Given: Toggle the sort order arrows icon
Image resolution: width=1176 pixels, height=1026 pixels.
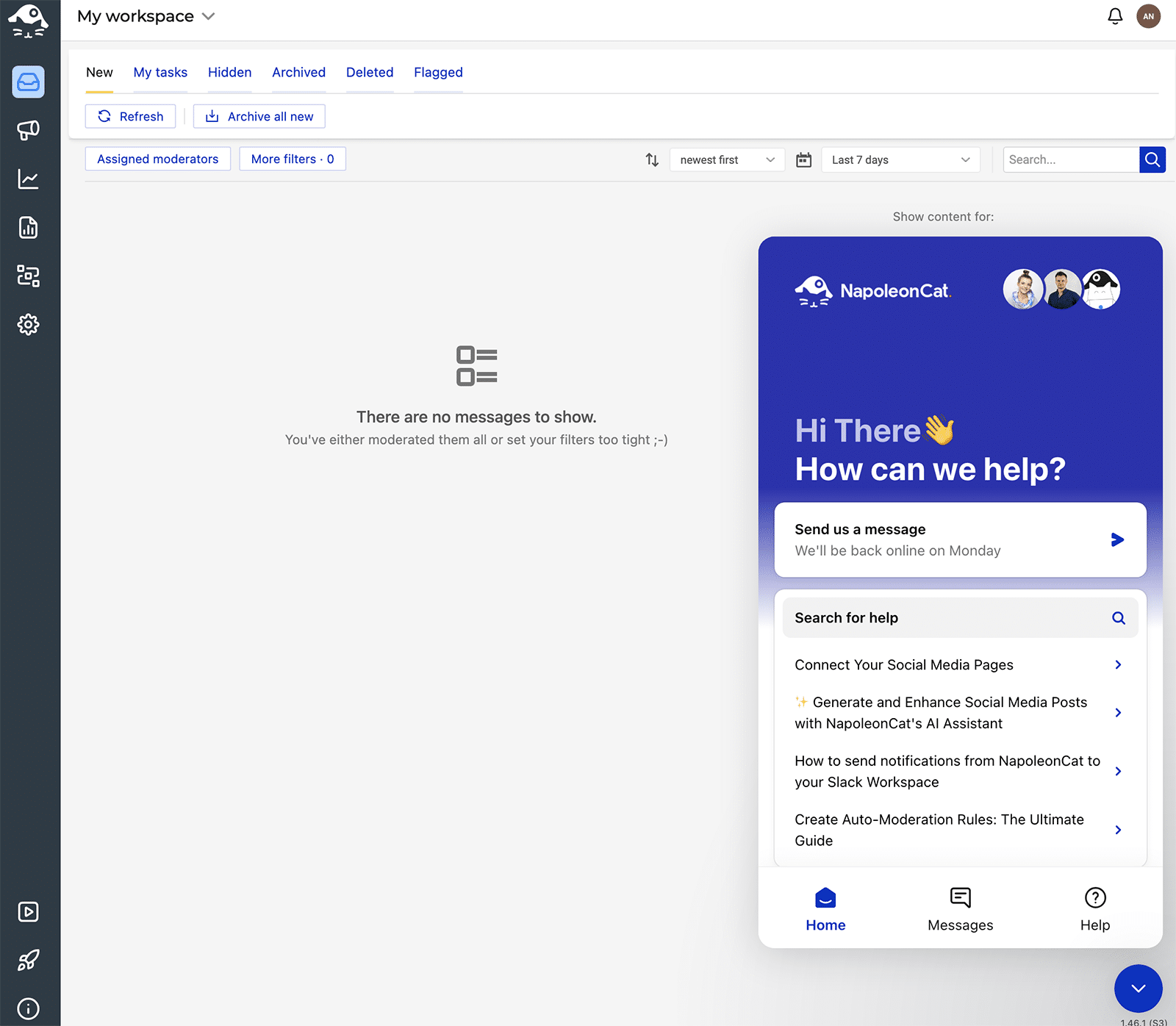Looking at the screenshot, I should coord(652,159).
